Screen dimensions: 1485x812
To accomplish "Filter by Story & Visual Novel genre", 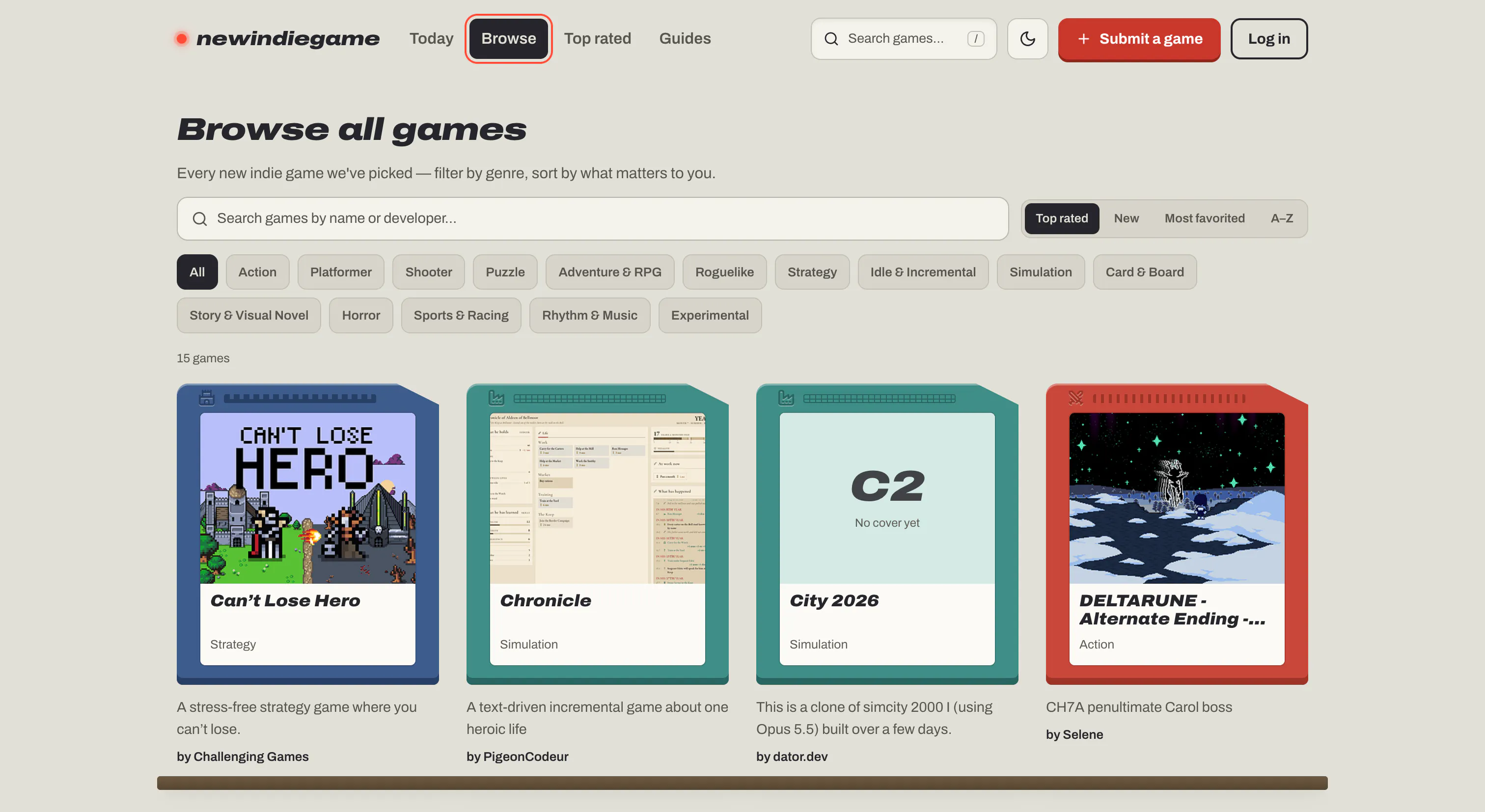I will [249, 315].
